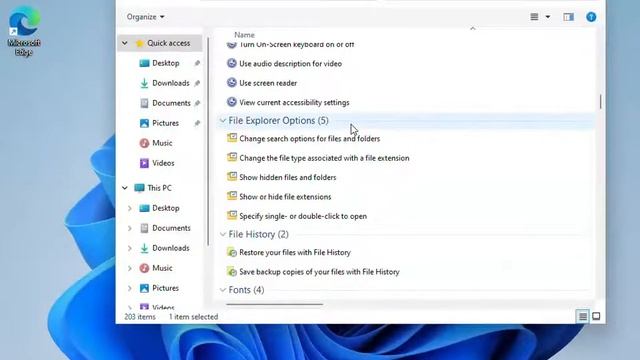Click the pin icon beside Quick access Downloads
Viewport: 640px width, 360px height.
click(x=197, y=83)
